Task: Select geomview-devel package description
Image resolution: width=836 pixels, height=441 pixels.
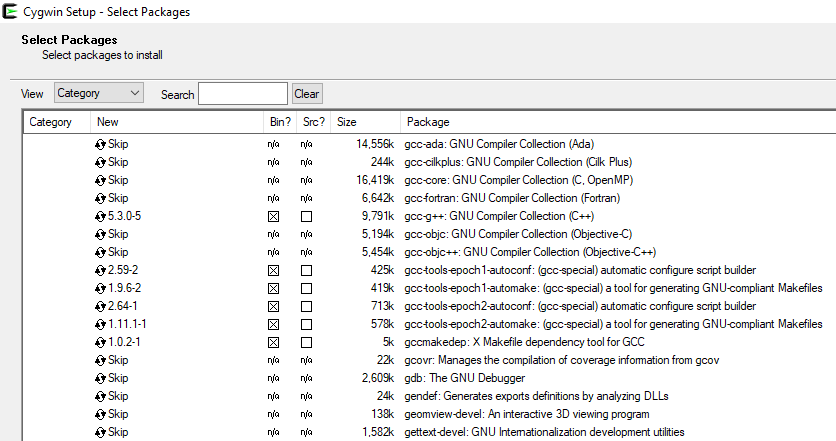Action: click(x=527, y=414)
